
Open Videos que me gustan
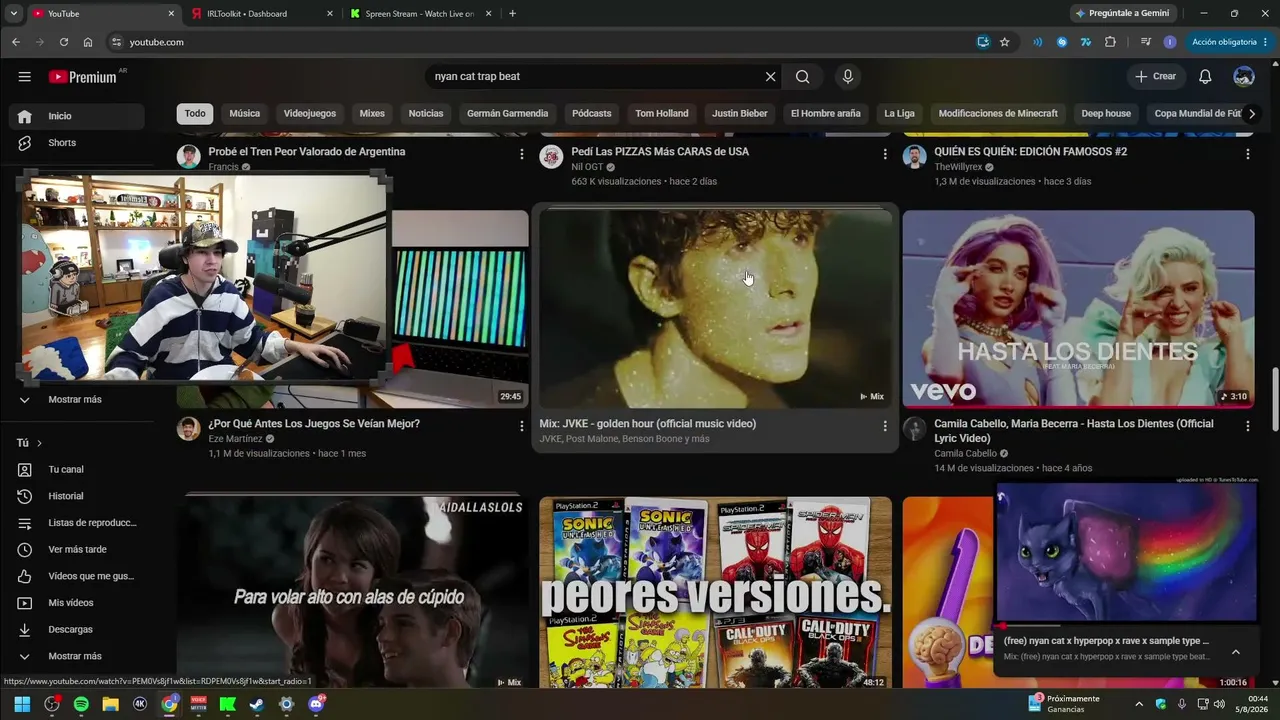(78, 577)
